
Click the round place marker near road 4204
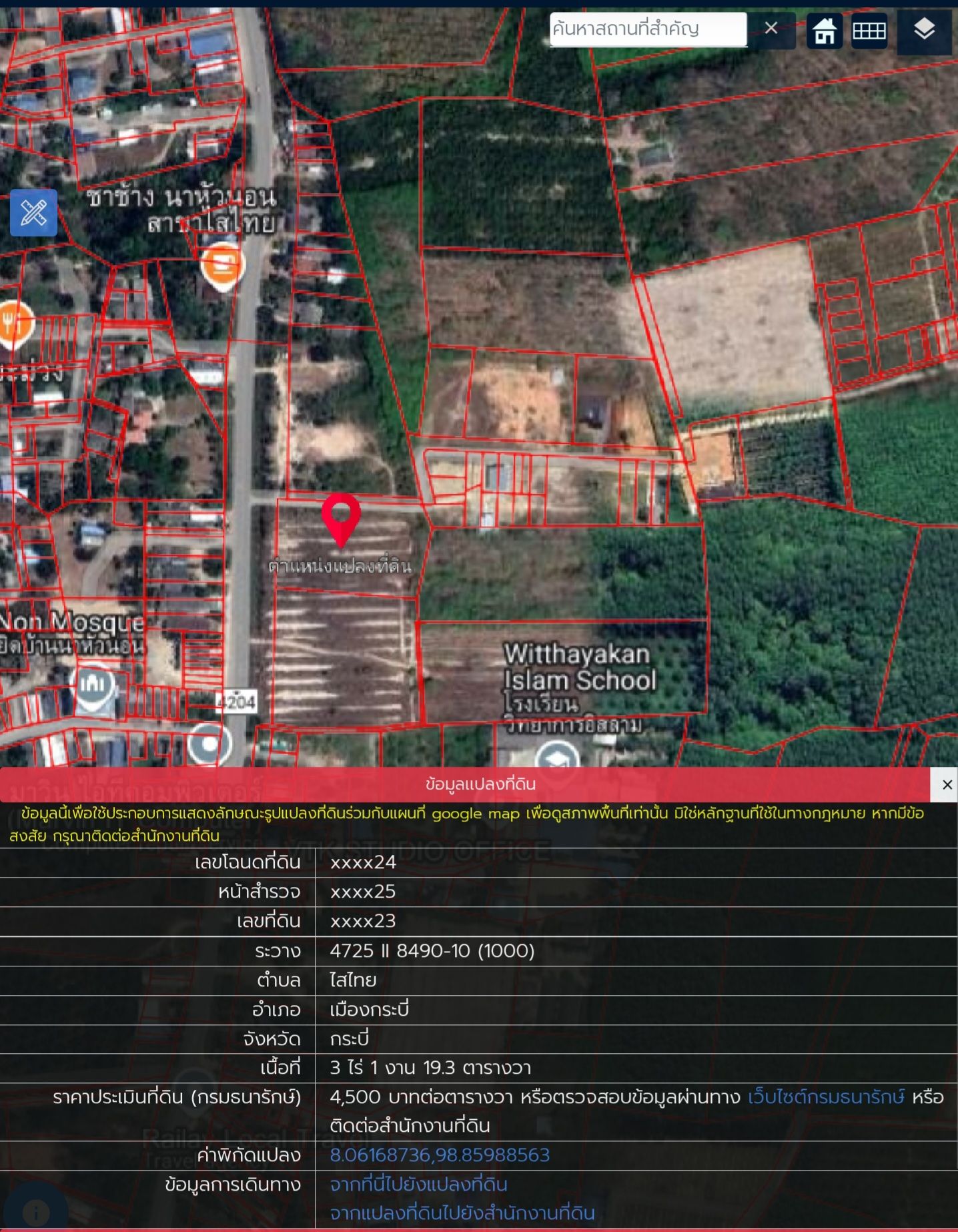pos(209,744)
